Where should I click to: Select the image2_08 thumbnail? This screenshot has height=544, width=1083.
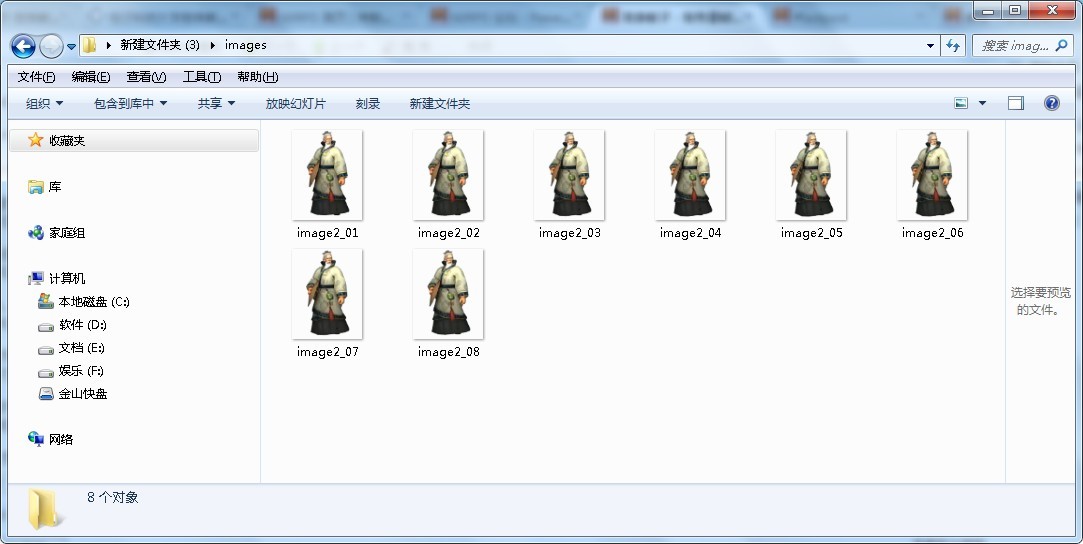pyautogui.click(x=448, y=294)
